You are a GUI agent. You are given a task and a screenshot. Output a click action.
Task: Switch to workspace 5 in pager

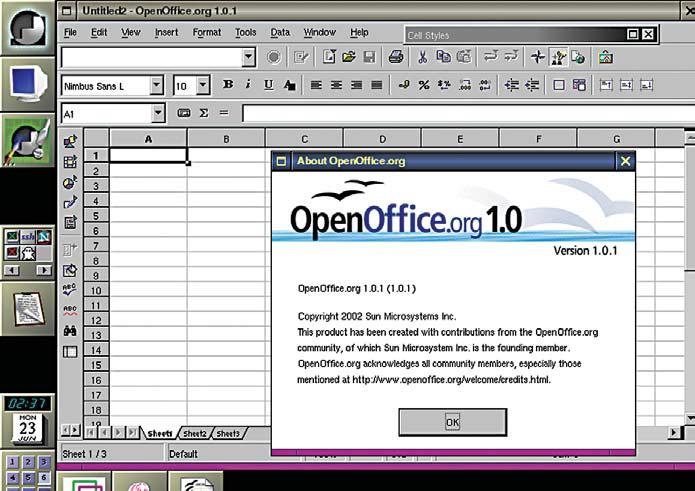pyautogui.click(x=28, y=478)
